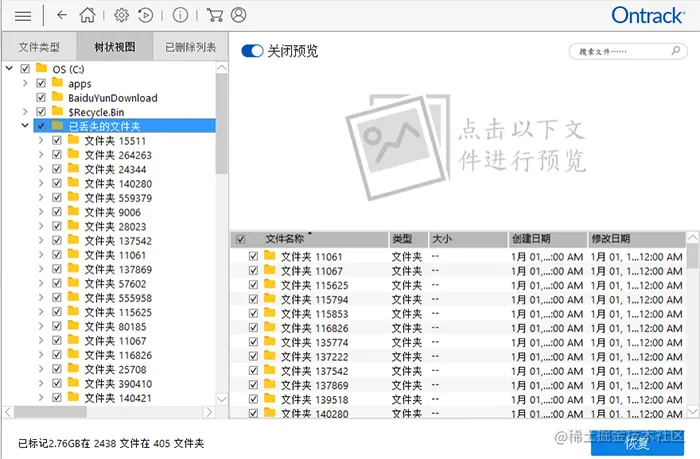
Task: Expand 文件夹 24344 in tree
Action: (41, 169)
